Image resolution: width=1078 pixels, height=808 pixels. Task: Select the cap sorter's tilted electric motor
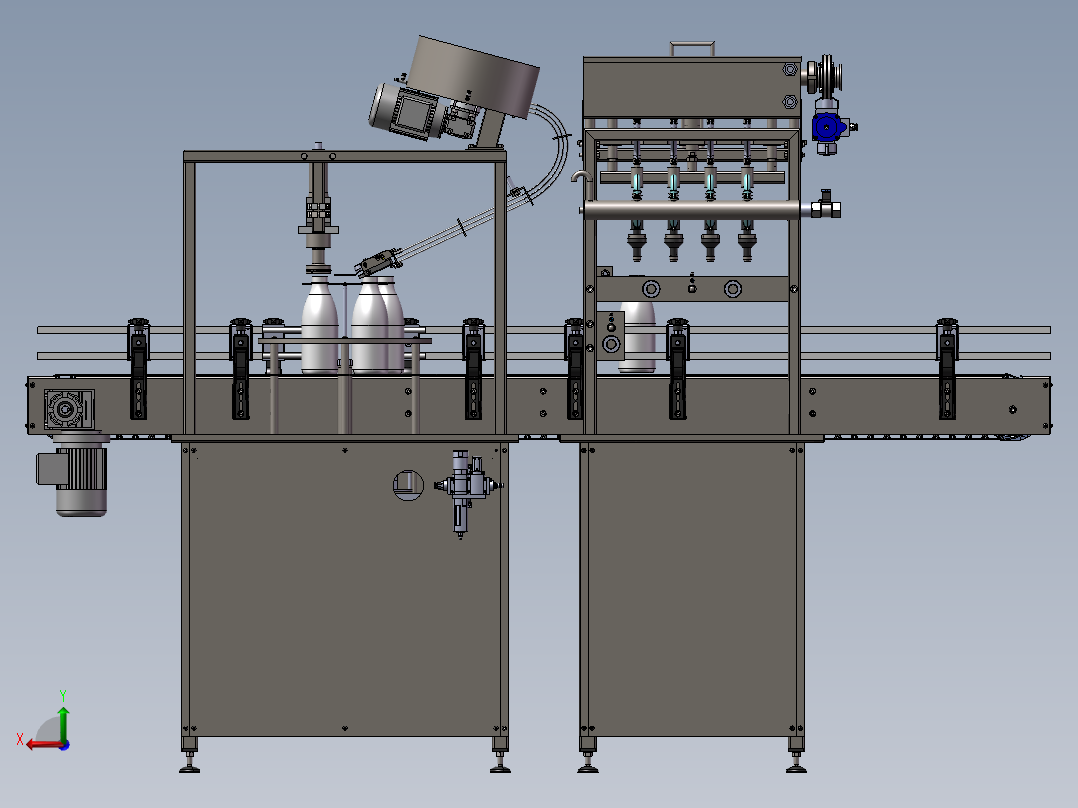pos(405,111)
